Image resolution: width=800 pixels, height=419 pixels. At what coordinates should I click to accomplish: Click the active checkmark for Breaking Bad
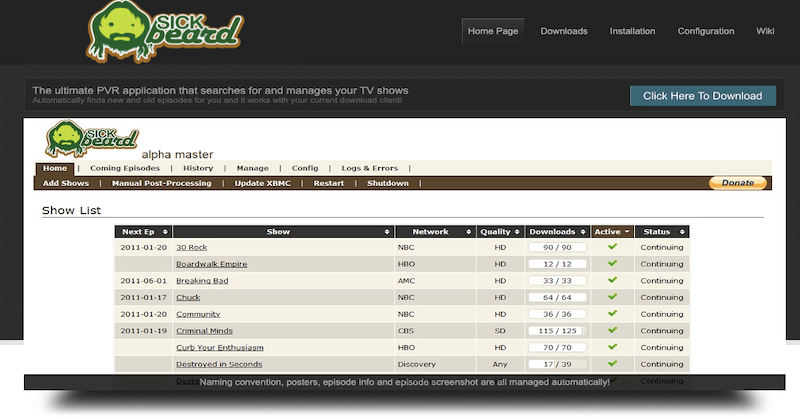tap(612, 280)
